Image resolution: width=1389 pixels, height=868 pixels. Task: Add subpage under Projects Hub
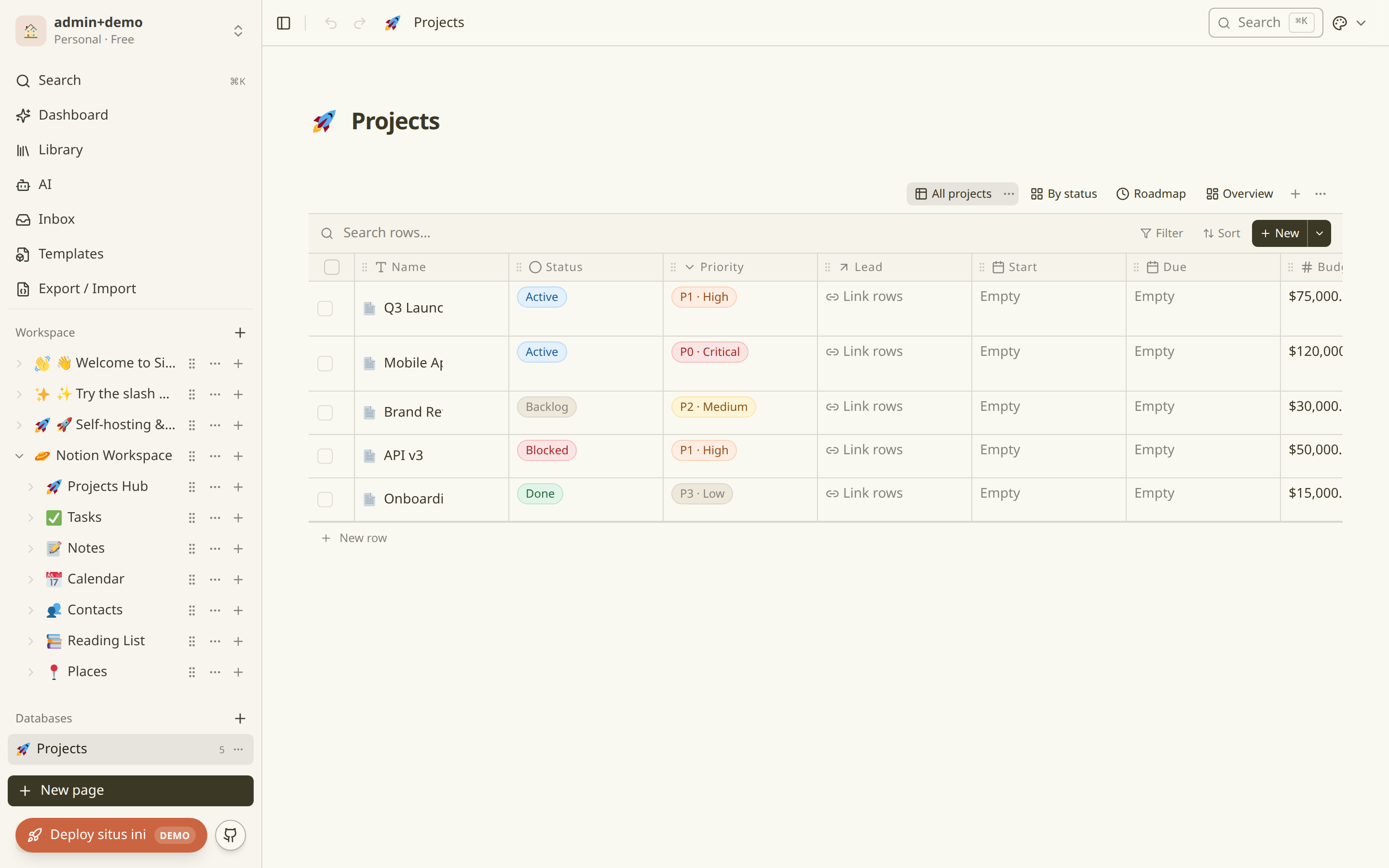(238, 487)
